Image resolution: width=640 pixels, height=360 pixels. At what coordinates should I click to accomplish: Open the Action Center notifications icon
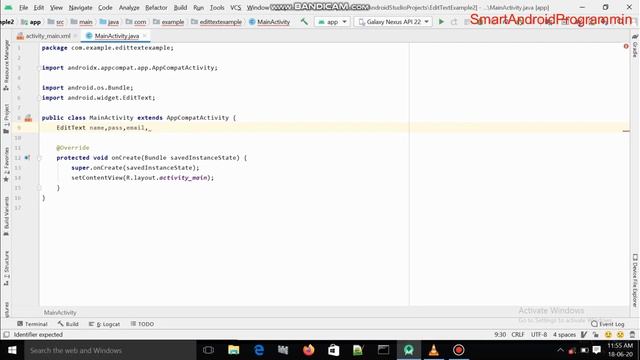(596, 350)
